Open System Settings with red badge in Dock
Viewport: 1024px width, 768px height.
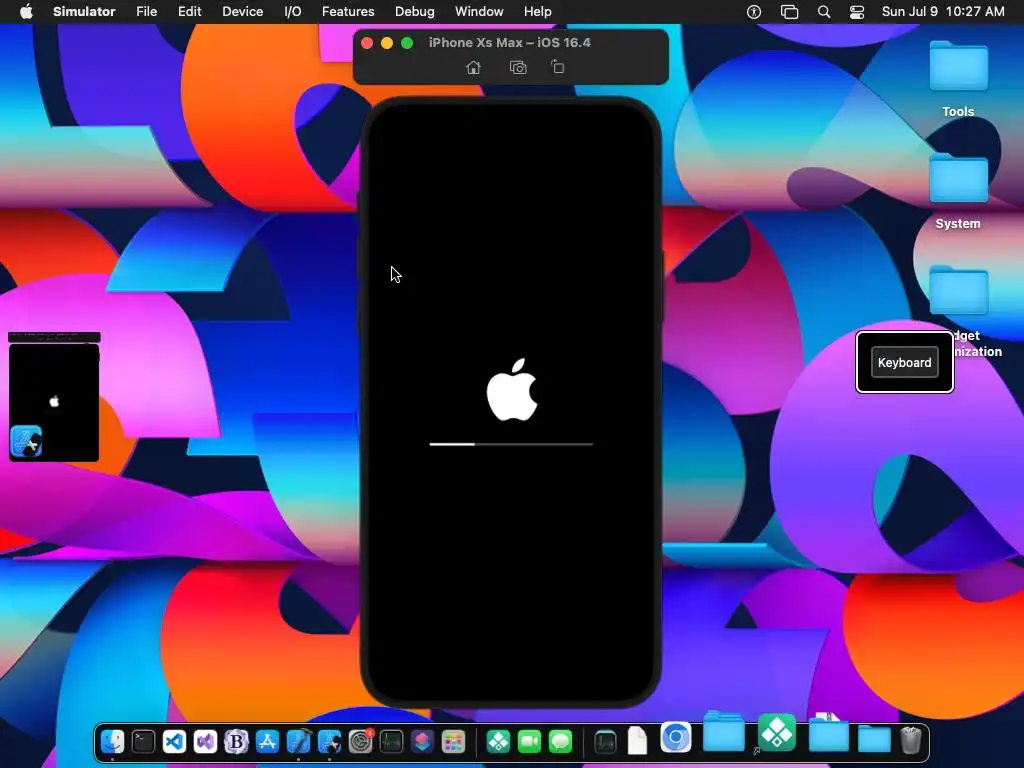point(360,742)
